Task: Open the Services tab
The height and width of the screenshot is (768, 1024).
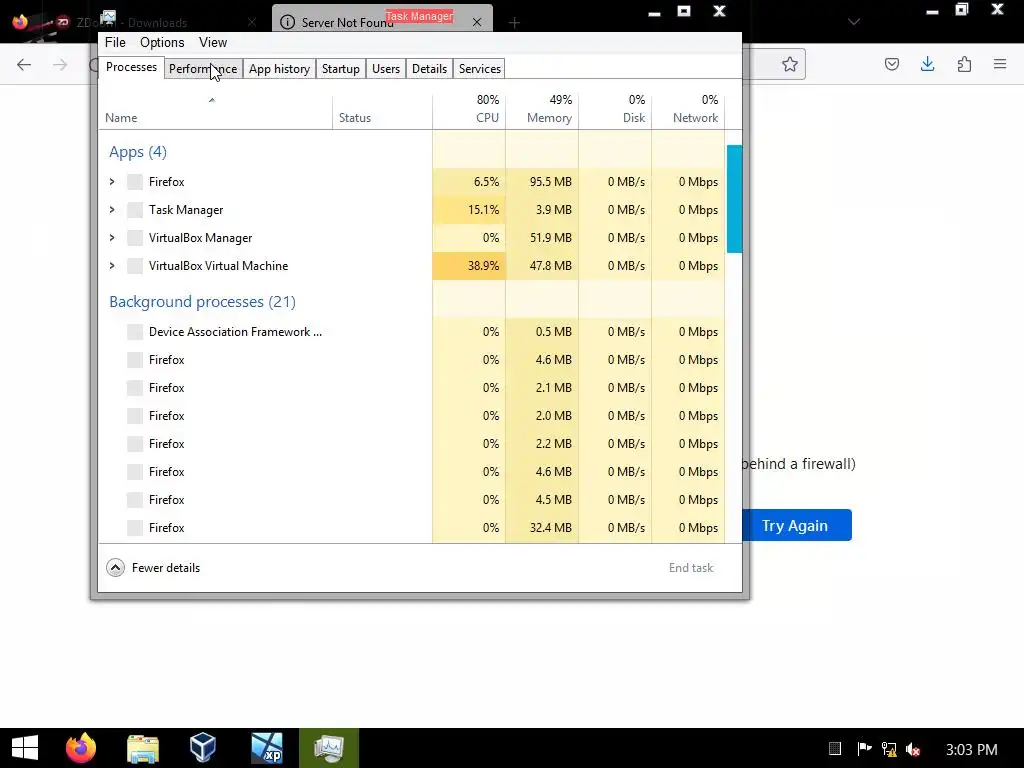Action: point(479,69)
